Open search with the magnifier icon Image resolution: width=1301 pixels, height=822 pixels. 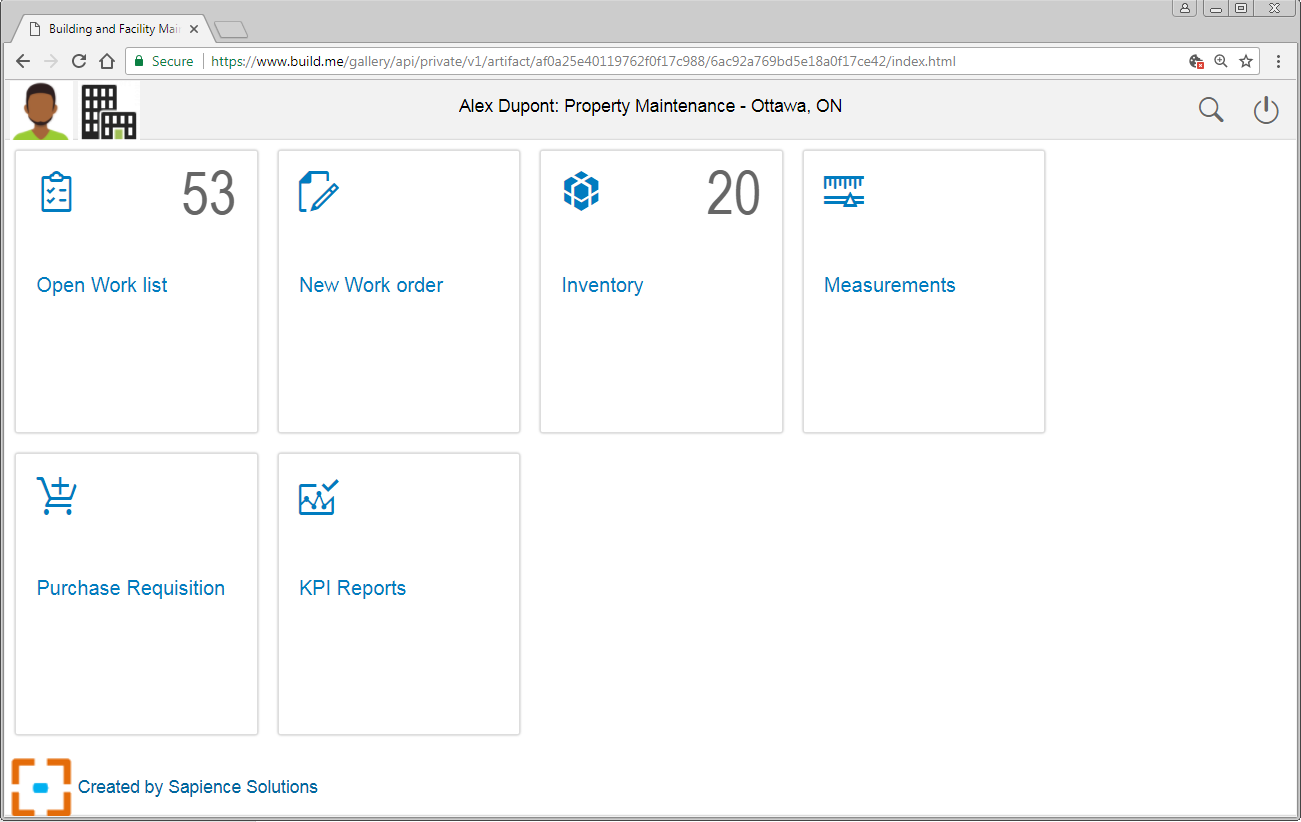click(1211, 110)
